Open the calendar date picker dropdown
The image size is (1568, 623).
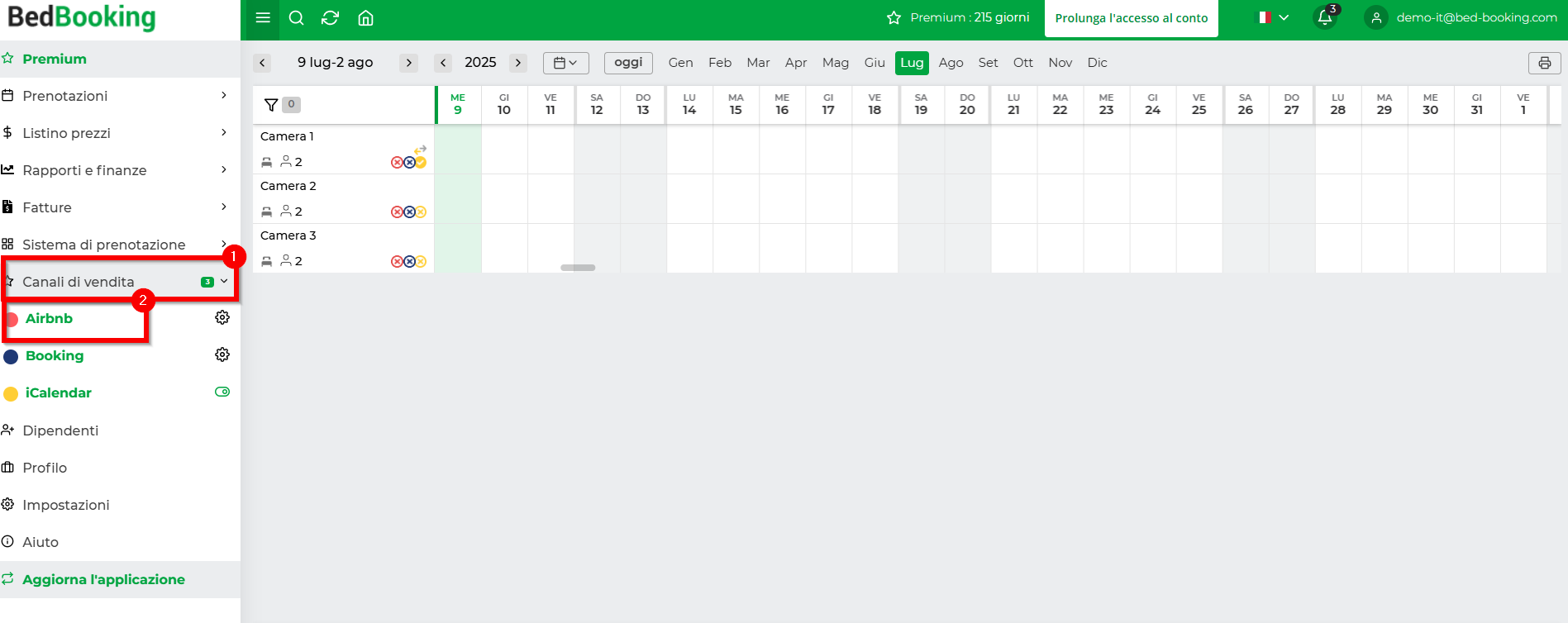pos(565,63)
